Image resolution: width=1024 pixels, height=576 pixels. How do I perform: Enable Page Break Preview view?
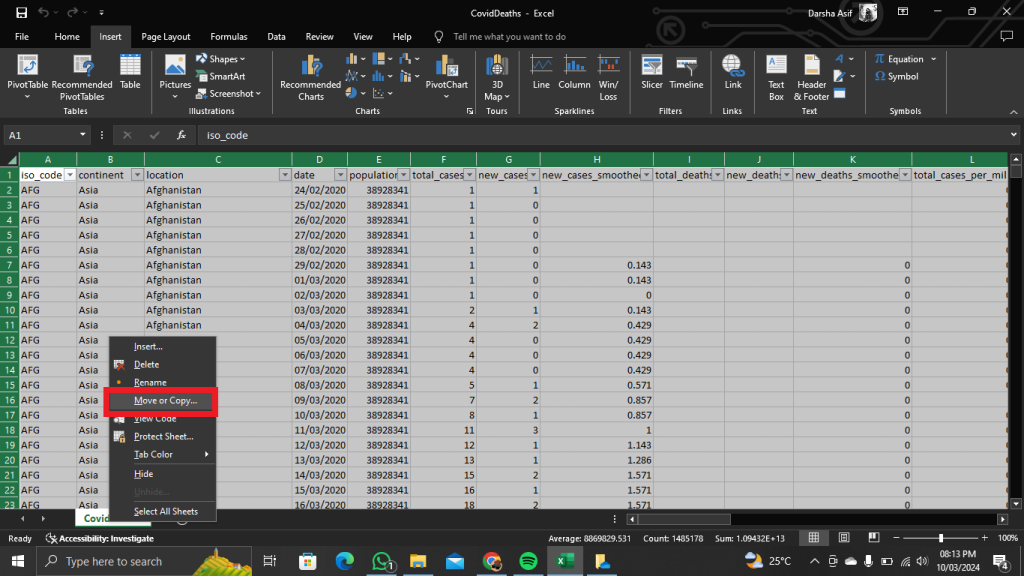tap(873, 538)
